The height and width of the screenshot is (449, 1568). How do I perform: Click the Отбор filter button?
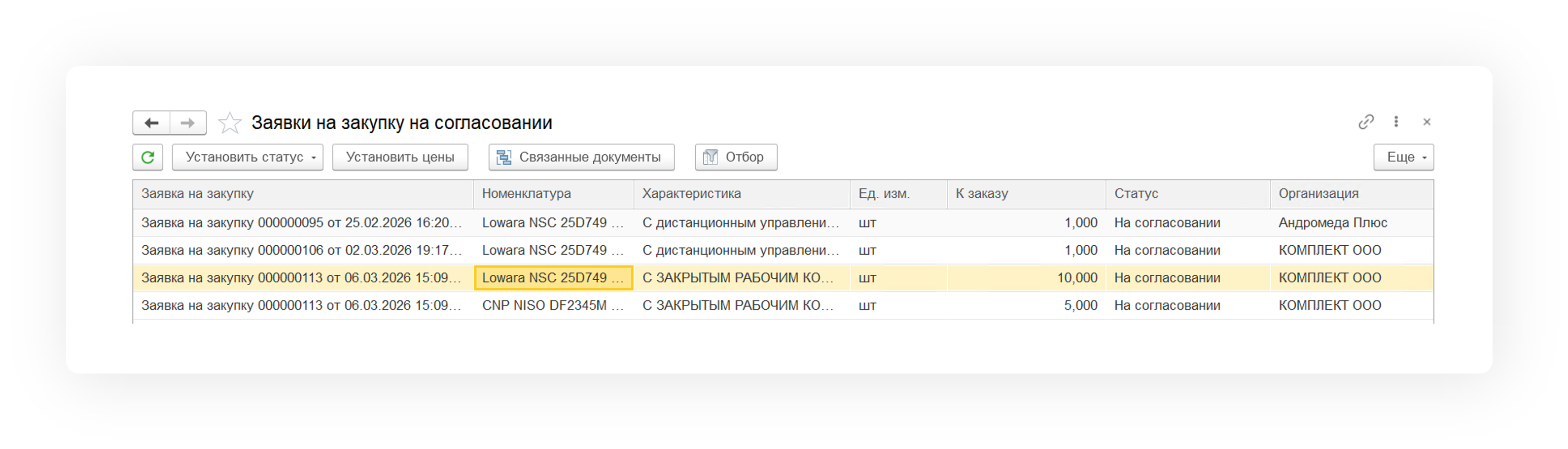[x=735, y=157]
